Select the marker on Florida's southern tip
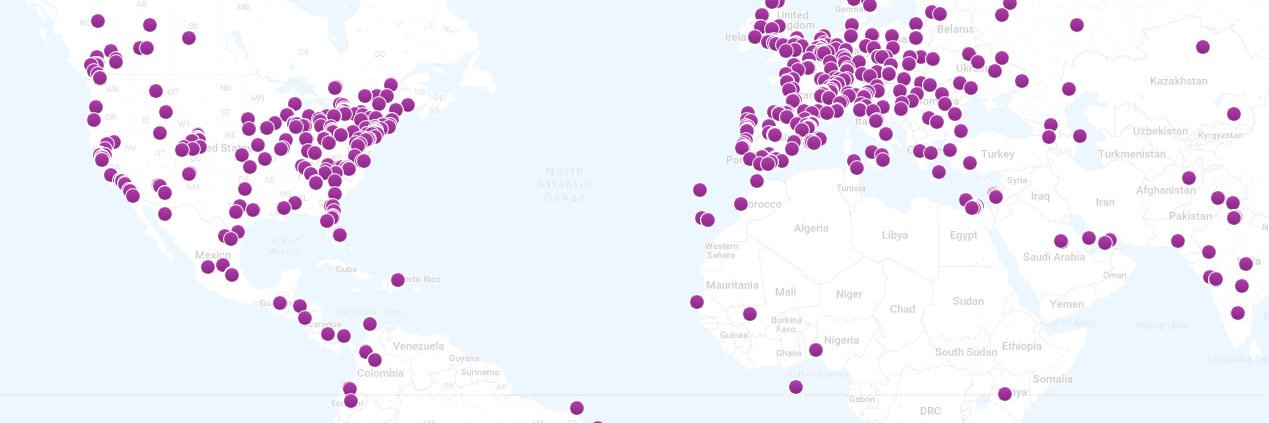This screenshot has width=1269, height=423. point(340,235)
